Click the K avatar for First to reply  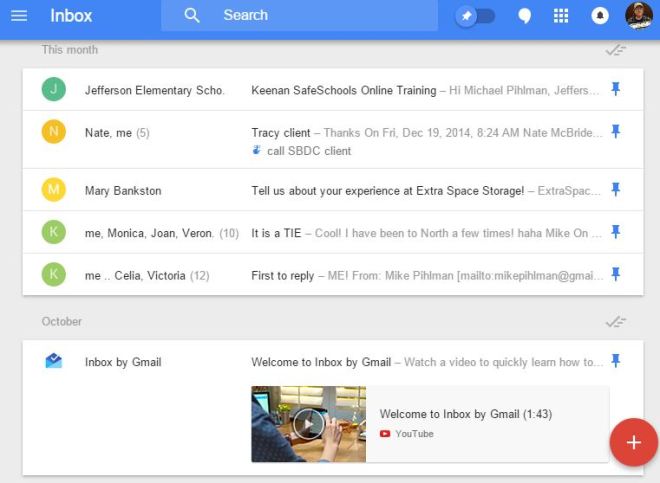53,274
